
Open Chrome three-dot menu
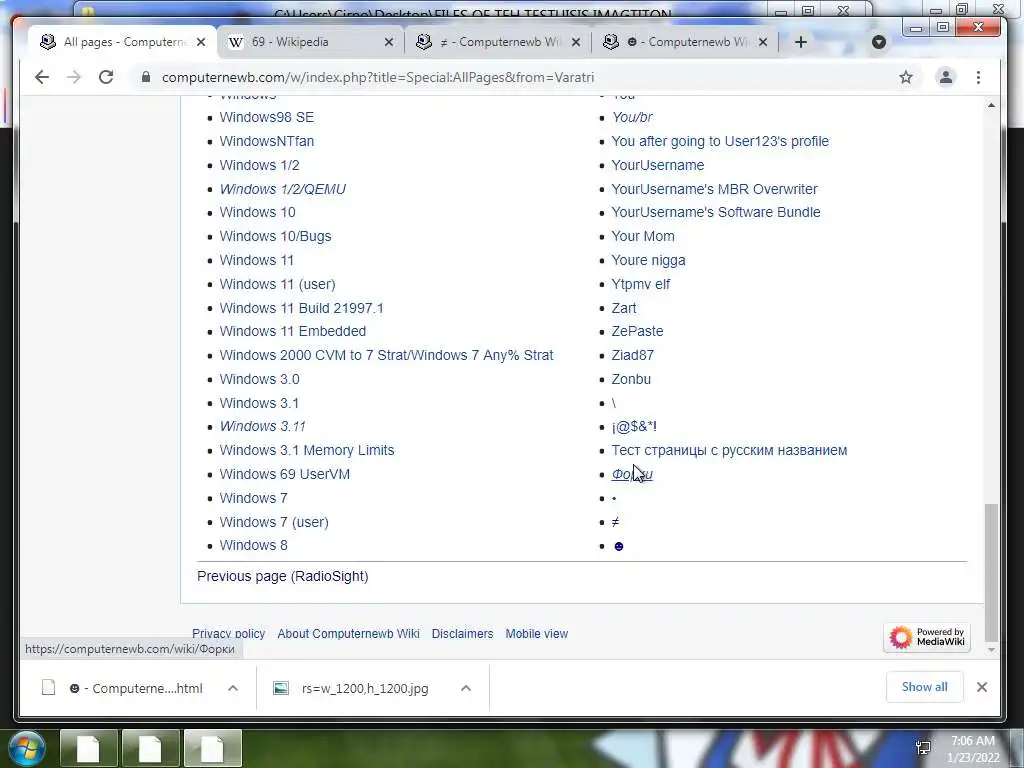pyautogui.click(x=978, y=77)
